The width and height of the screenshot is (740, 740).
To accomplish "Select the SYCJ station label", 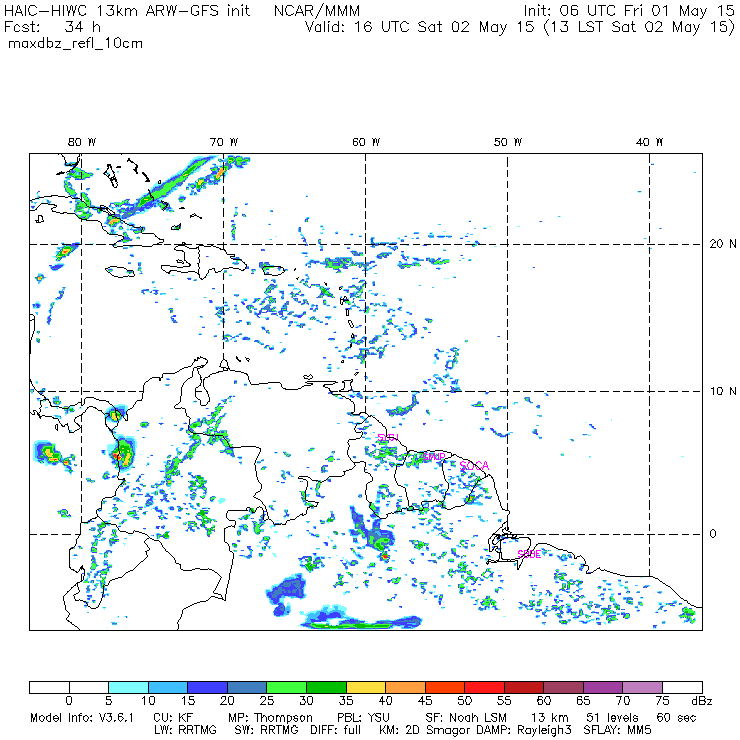I will tap(388, 437).
